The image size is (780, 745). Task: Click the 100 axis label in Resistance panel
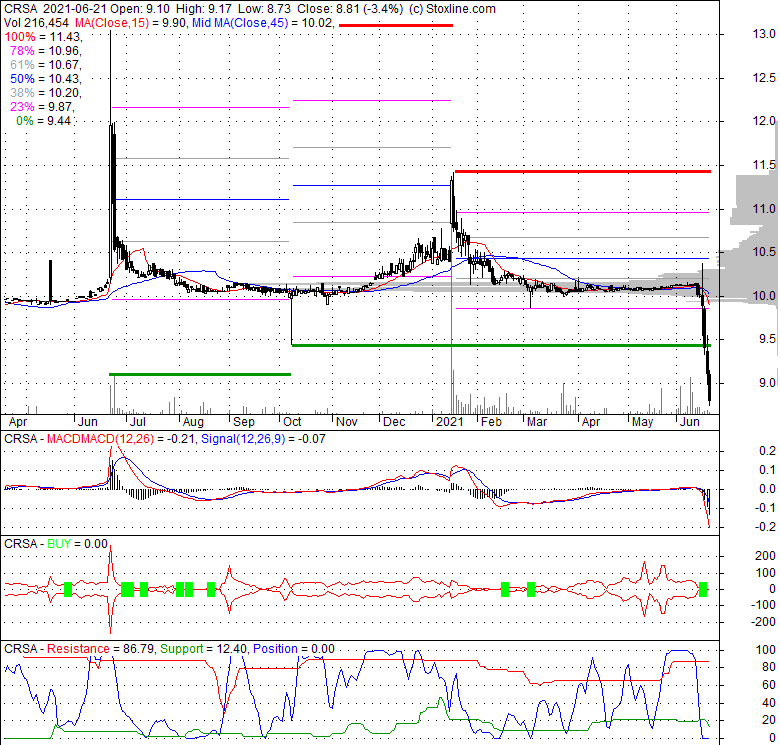click(765, 650)
